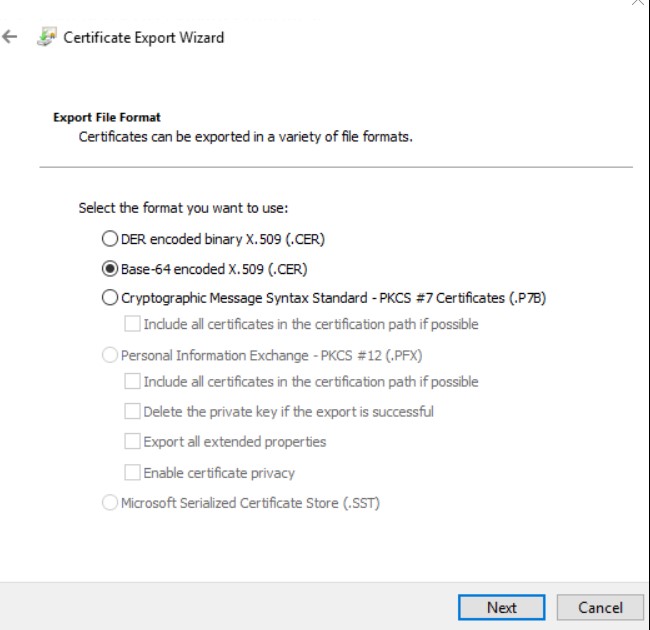Click the 'Certificates can be exported' description

tap(245, 136)
